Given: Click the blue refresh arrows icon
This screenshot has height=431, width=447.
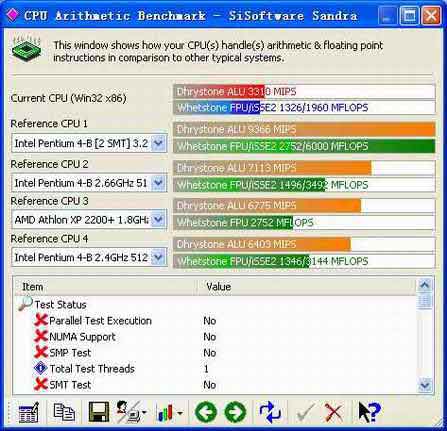Looking at the screenshot, I should pyautogui.click(x=270, y=412).
